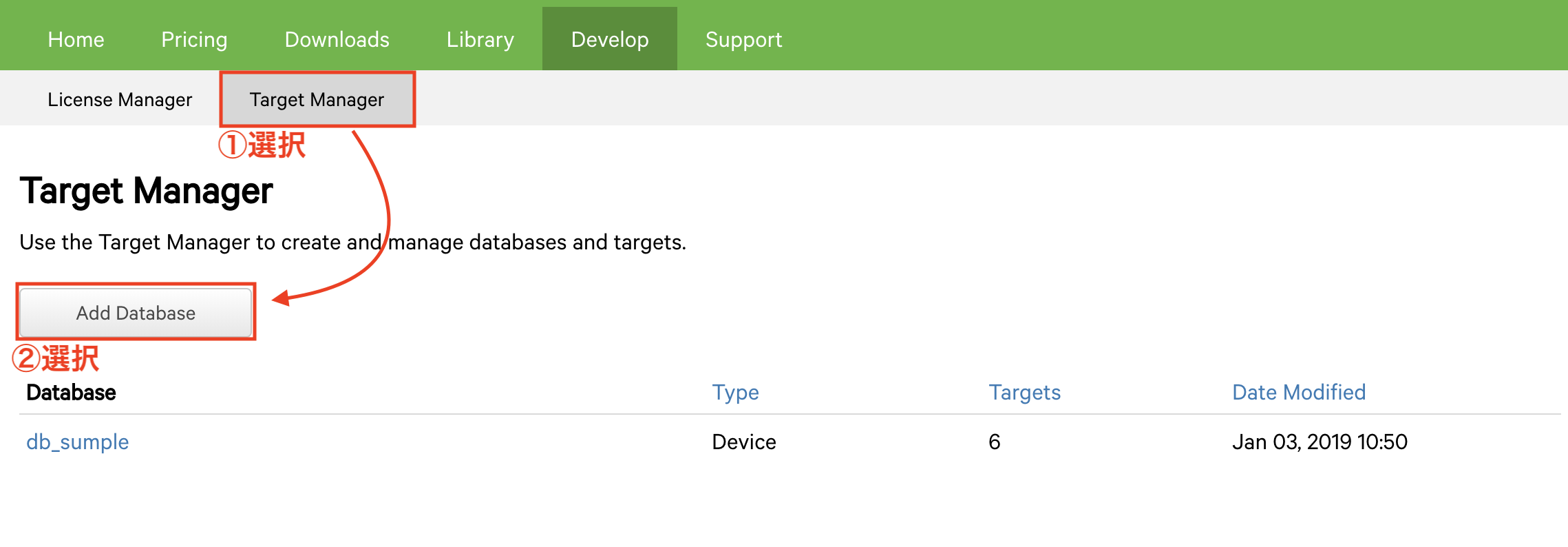This screenshot has height=547, width=1568.
Task: Click the Database column header
Action: coord(71,392)
